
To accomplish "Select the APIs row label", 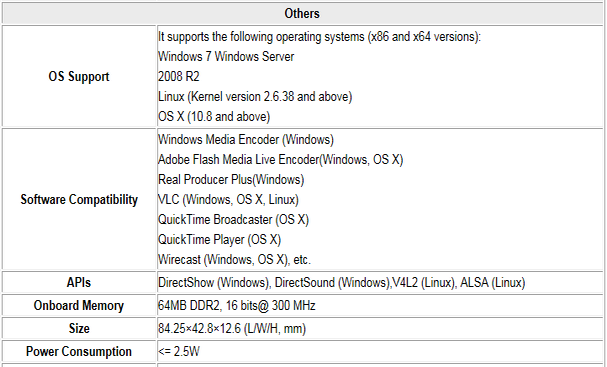I will point(79,282).
